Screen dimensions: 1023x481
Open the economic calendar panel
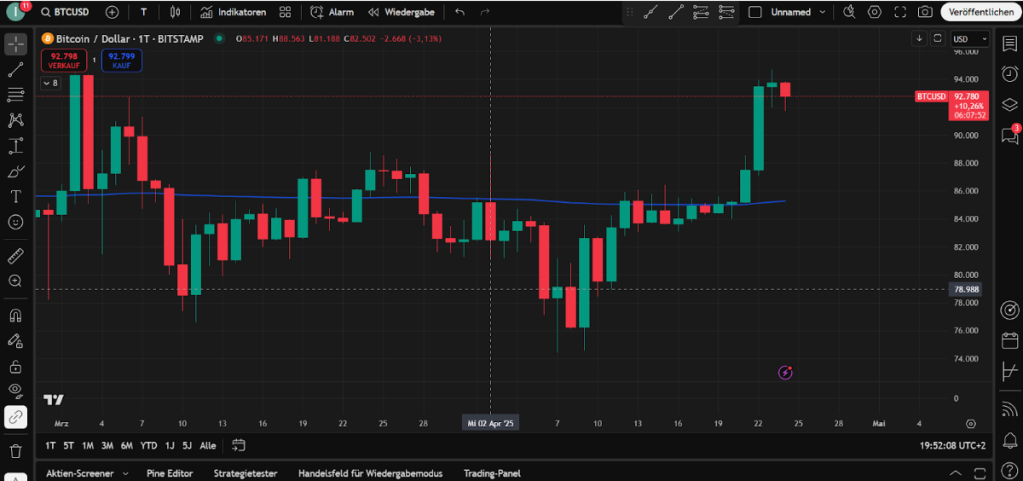(1009, 340)
